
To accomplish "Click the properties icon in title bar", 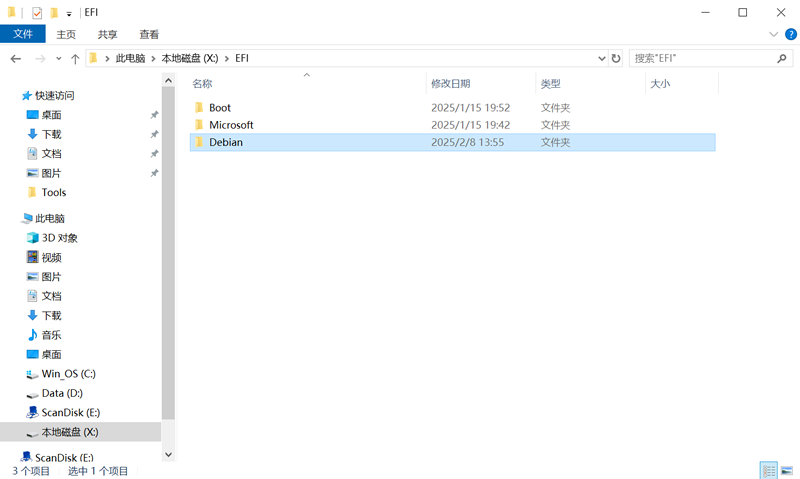I will [37, 13].
